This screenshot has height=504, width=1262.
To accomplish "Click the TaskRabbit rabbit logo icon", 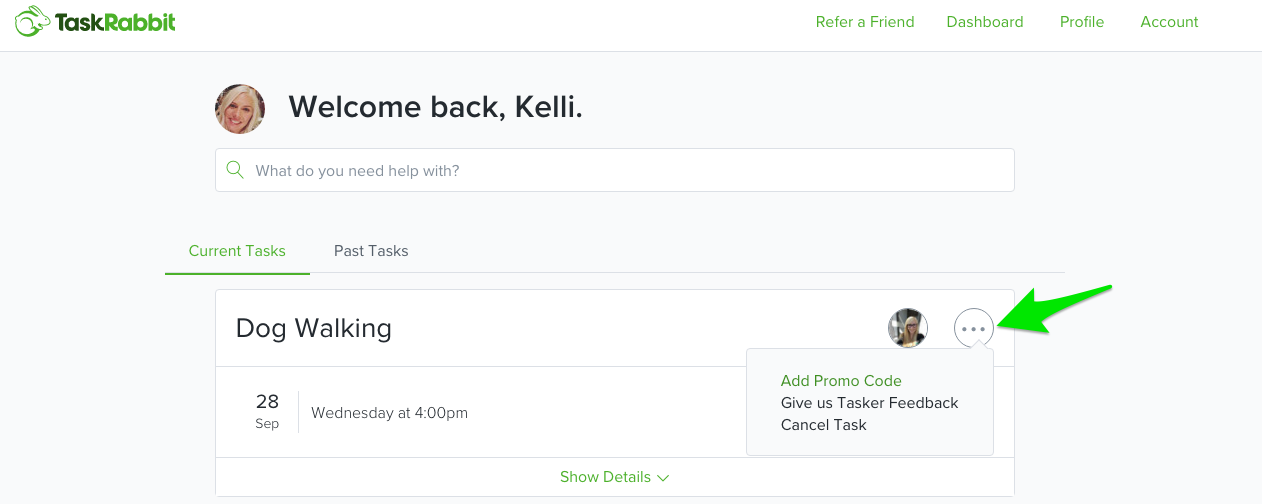I will coord(32,22).
